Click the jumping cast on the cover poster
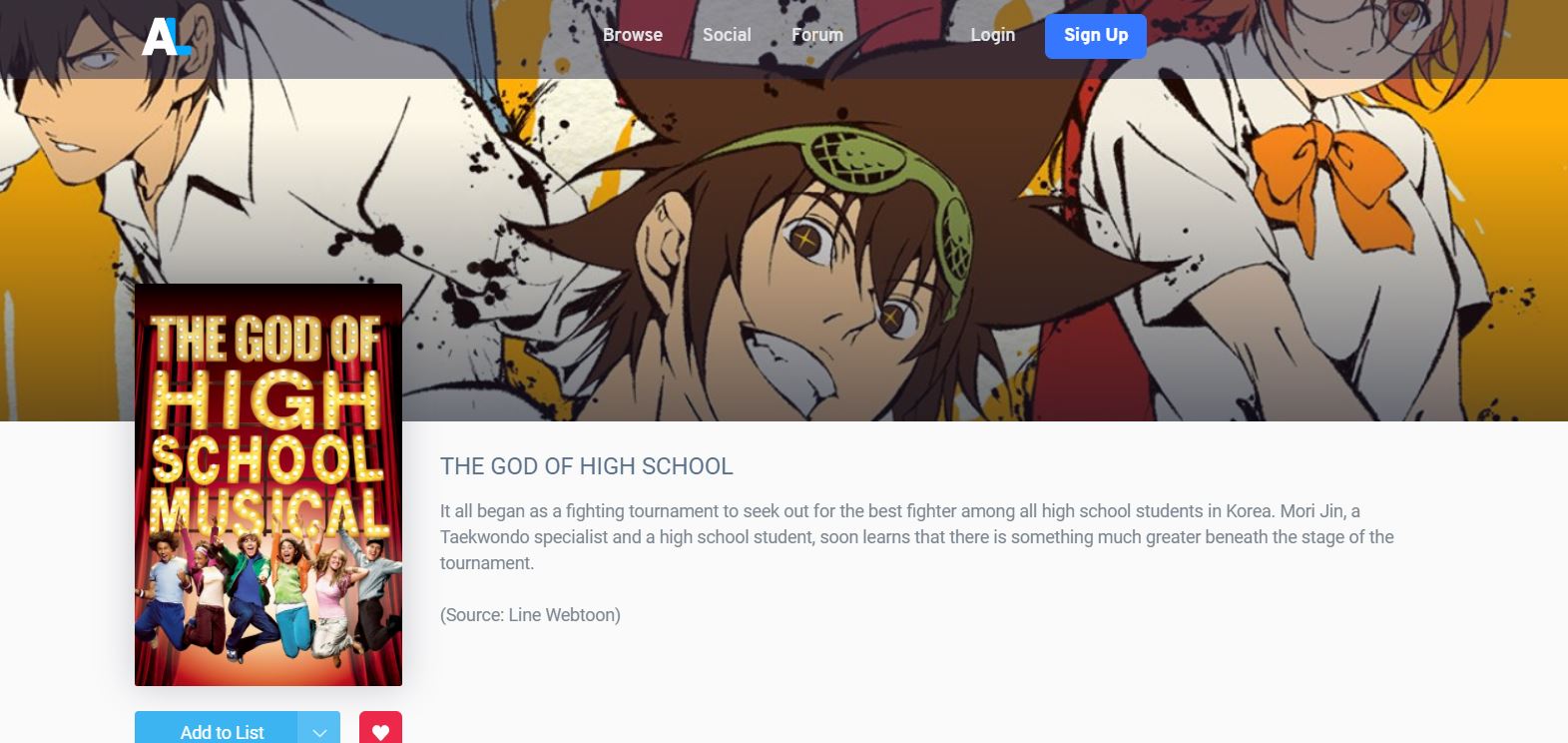Screen dimensions: 1568x743 [268, 594]
